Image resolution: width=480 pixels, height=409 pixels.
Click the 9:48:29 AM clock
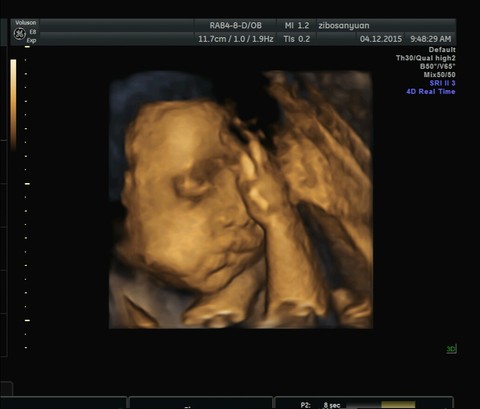pyautogui.click(x=431, y=39)
